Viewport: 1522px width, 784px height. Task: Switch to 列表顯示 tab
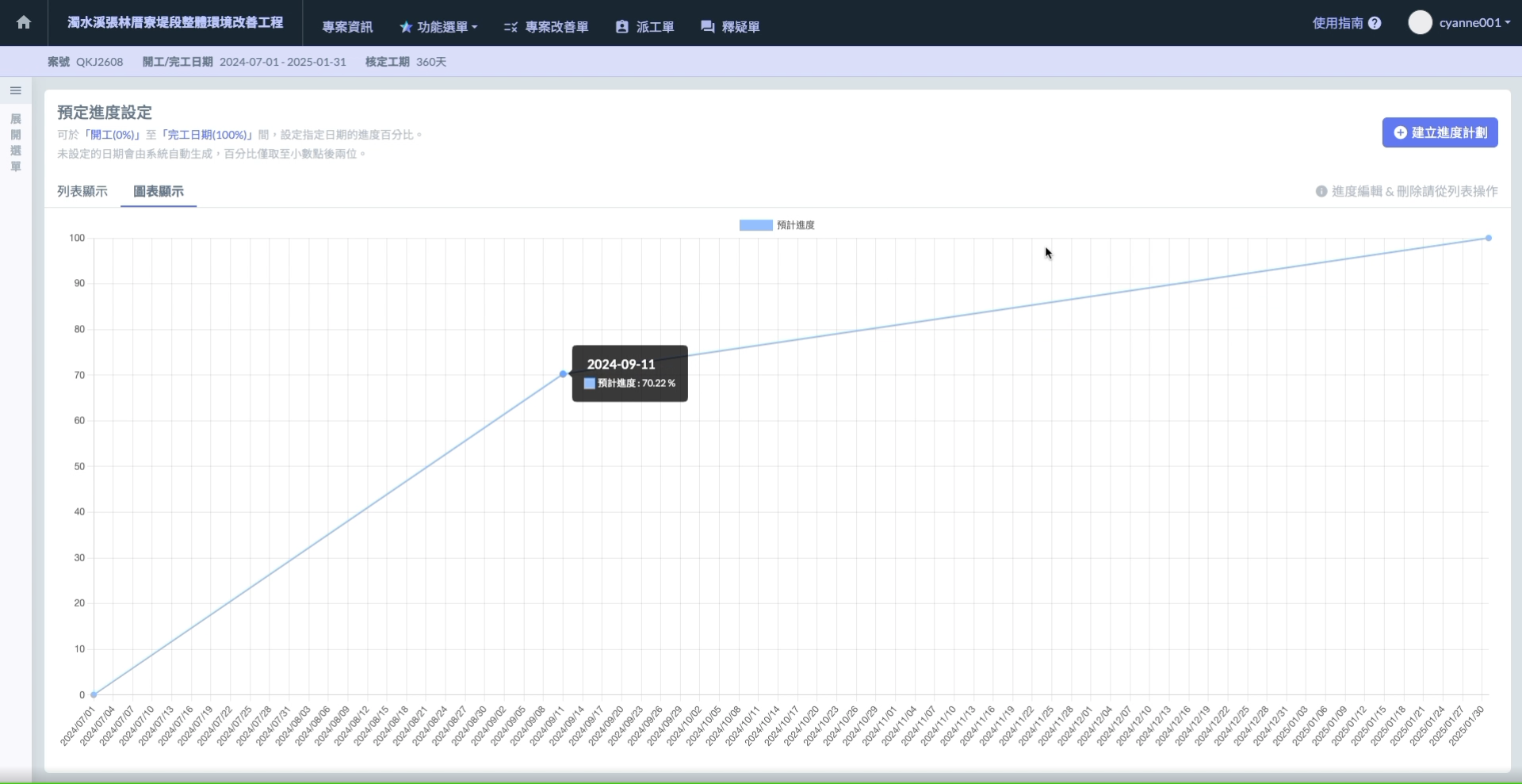82,191
